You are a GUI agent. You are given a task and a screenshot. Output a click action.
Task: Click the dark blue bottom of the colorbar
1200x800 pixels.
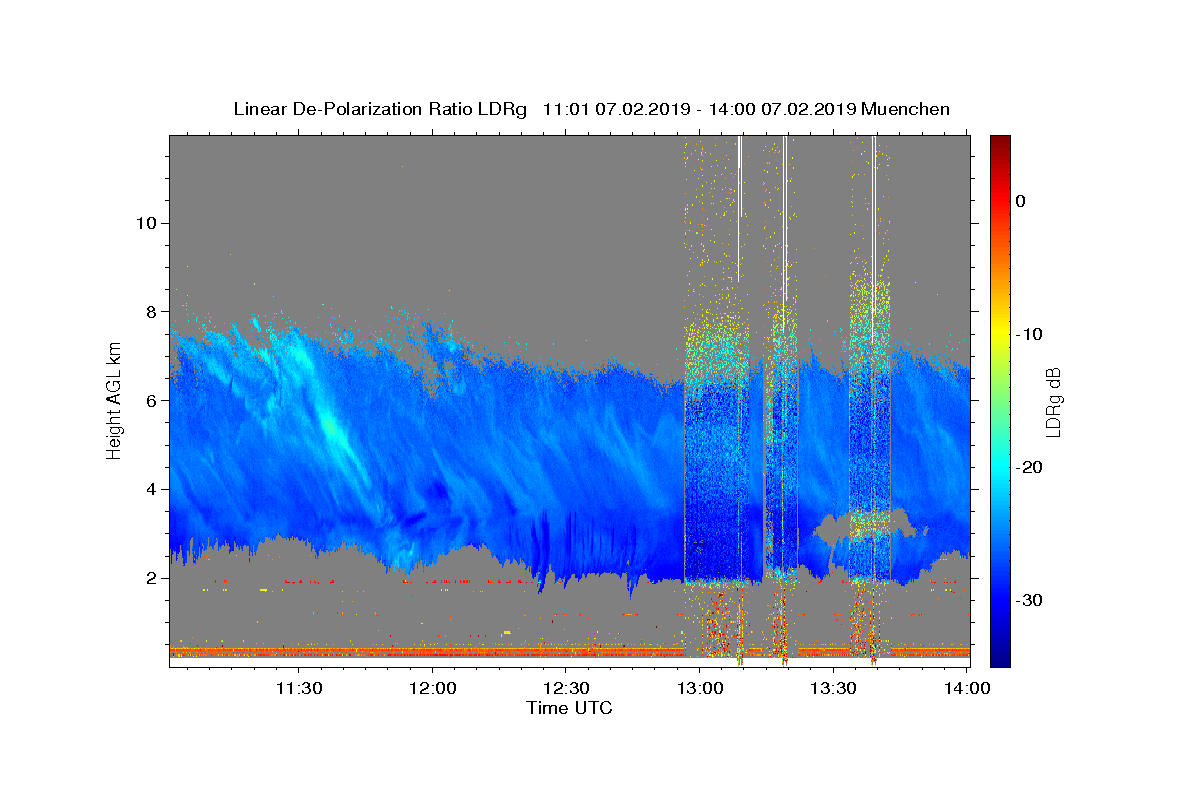[1000, 659]
